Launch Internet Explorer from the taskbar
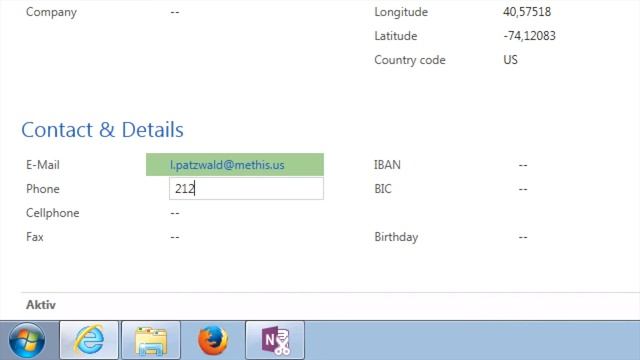 89,340
